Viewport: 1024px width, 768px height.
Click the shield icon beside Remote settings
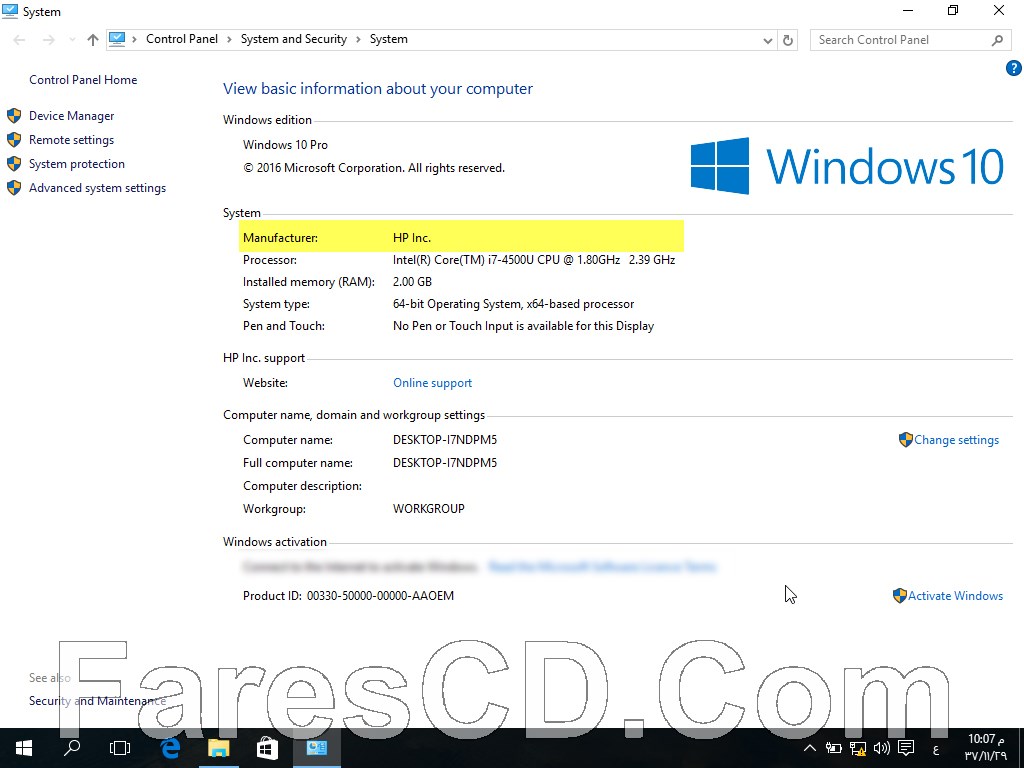pos(14,140)
